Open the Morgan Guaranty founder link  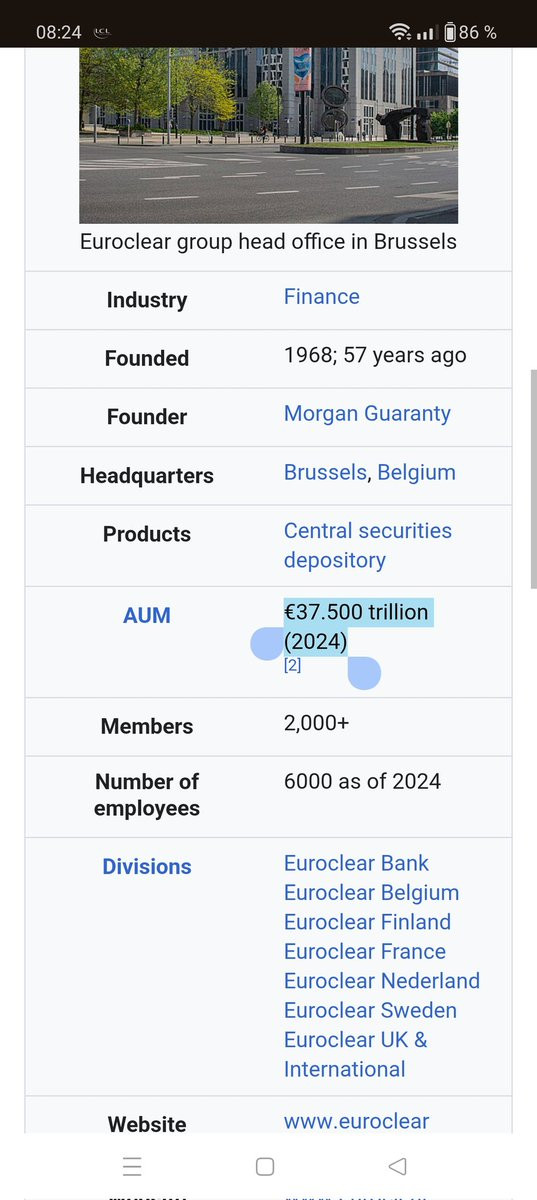[x=367, y=414]
